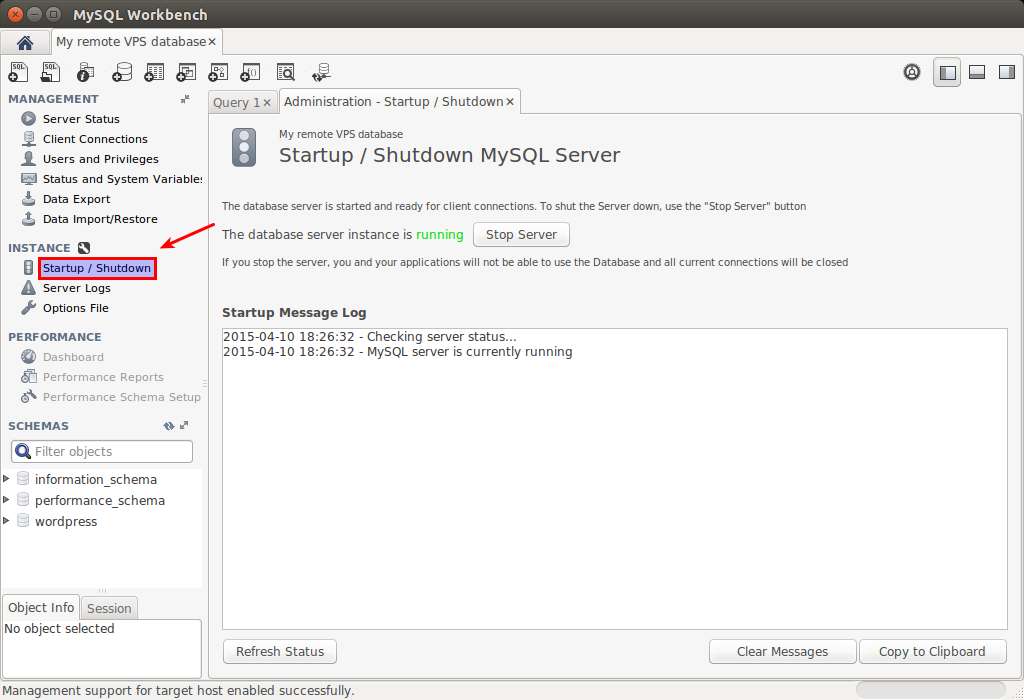Close the Query 1 tab
Viewport: 1024px width, 700px height.
[267, 103]
